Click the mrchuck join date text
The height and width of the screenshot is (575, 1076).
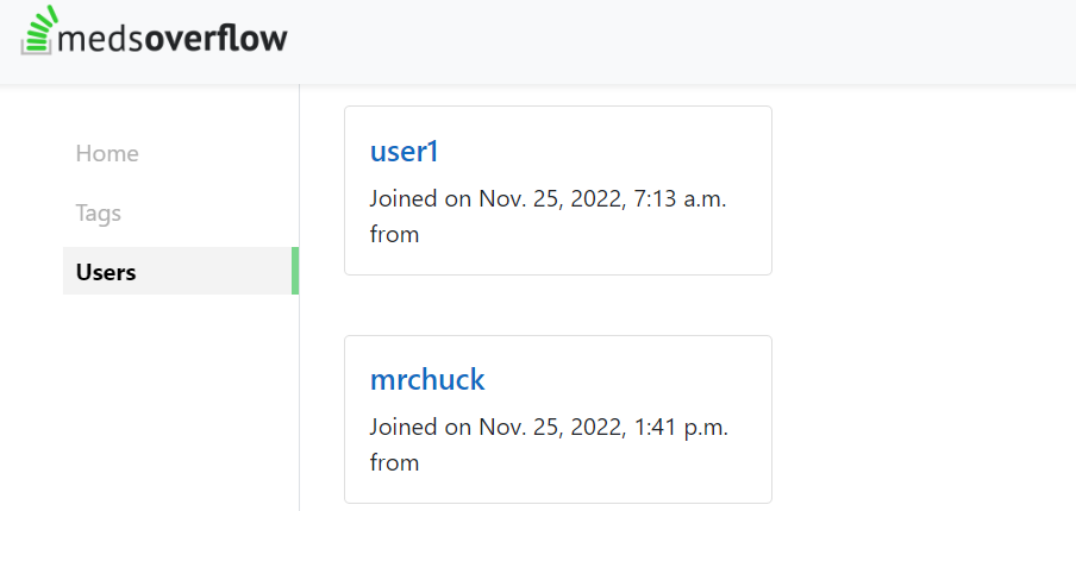tap(549, 427)
